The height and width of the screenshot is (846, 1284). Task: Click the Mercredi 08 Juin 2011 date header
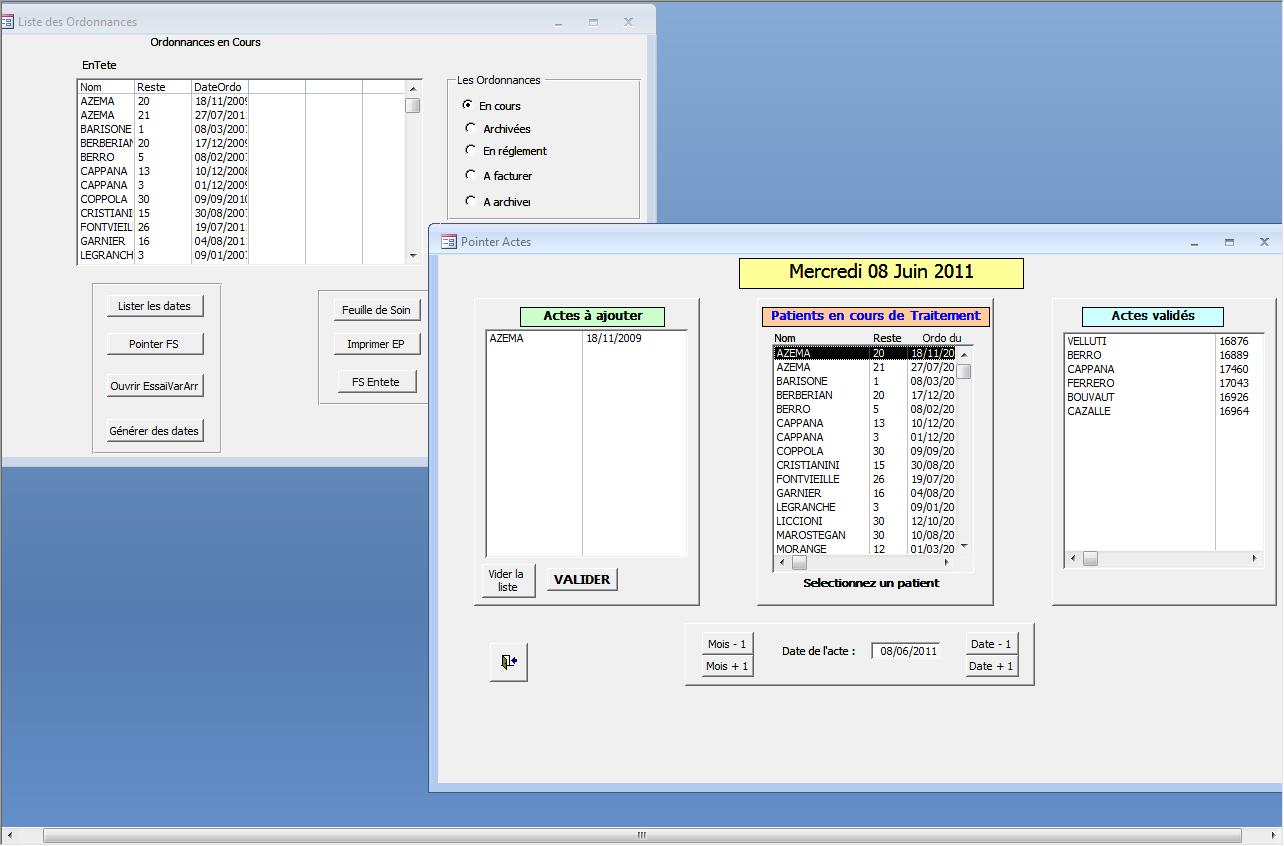tap(881, 272)
